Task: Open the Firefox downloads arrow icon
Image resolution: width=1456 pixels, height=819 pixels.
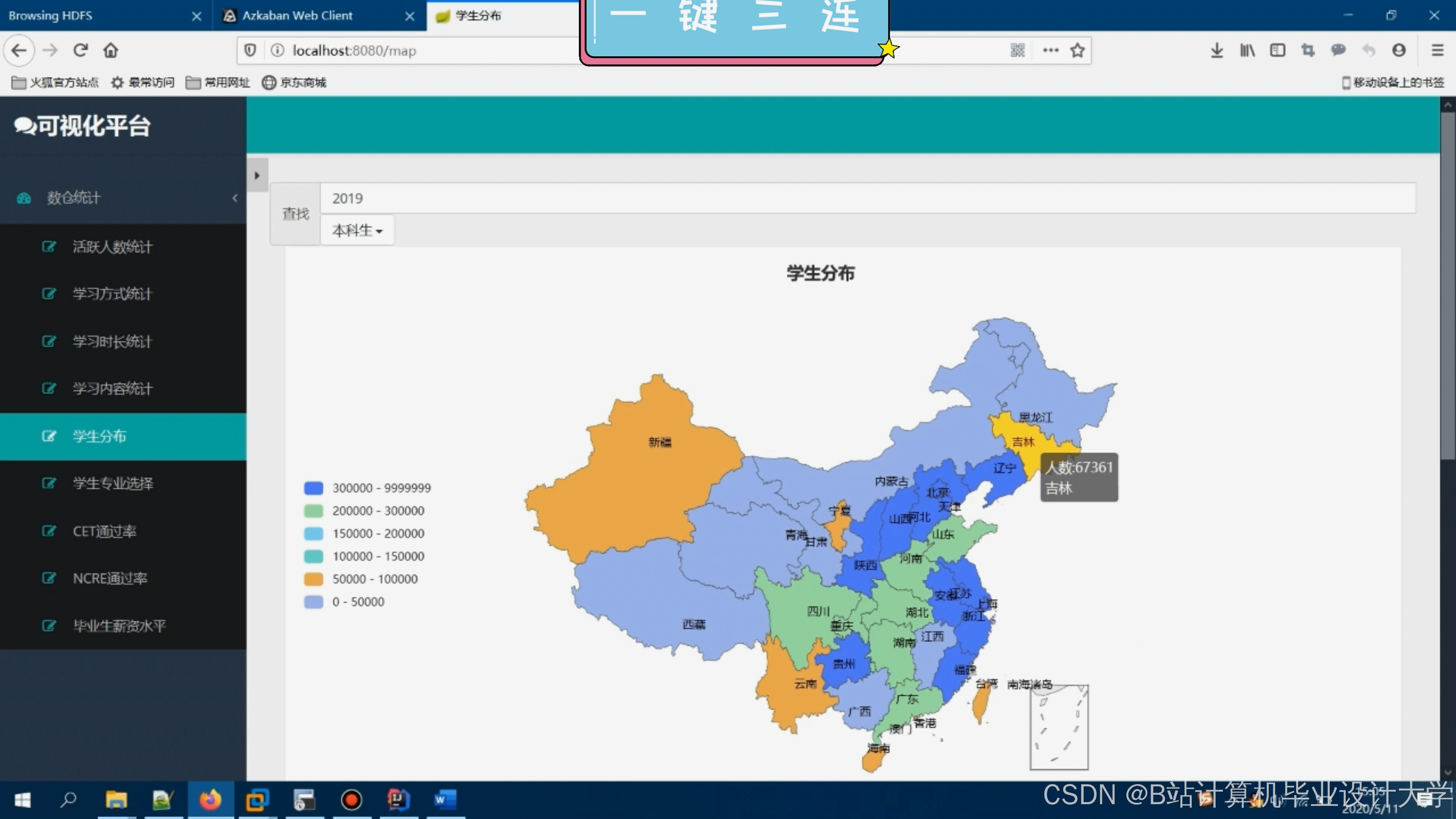Action: tap(1217, 50)
